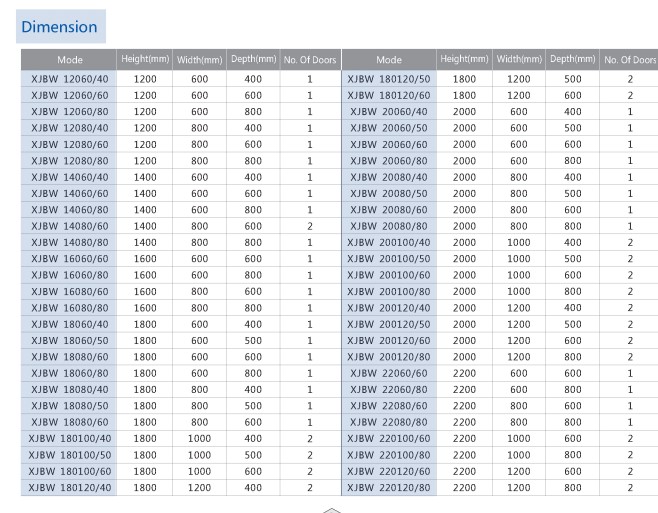Select the XJBW 14080/60 model cell

pos(69,226)
